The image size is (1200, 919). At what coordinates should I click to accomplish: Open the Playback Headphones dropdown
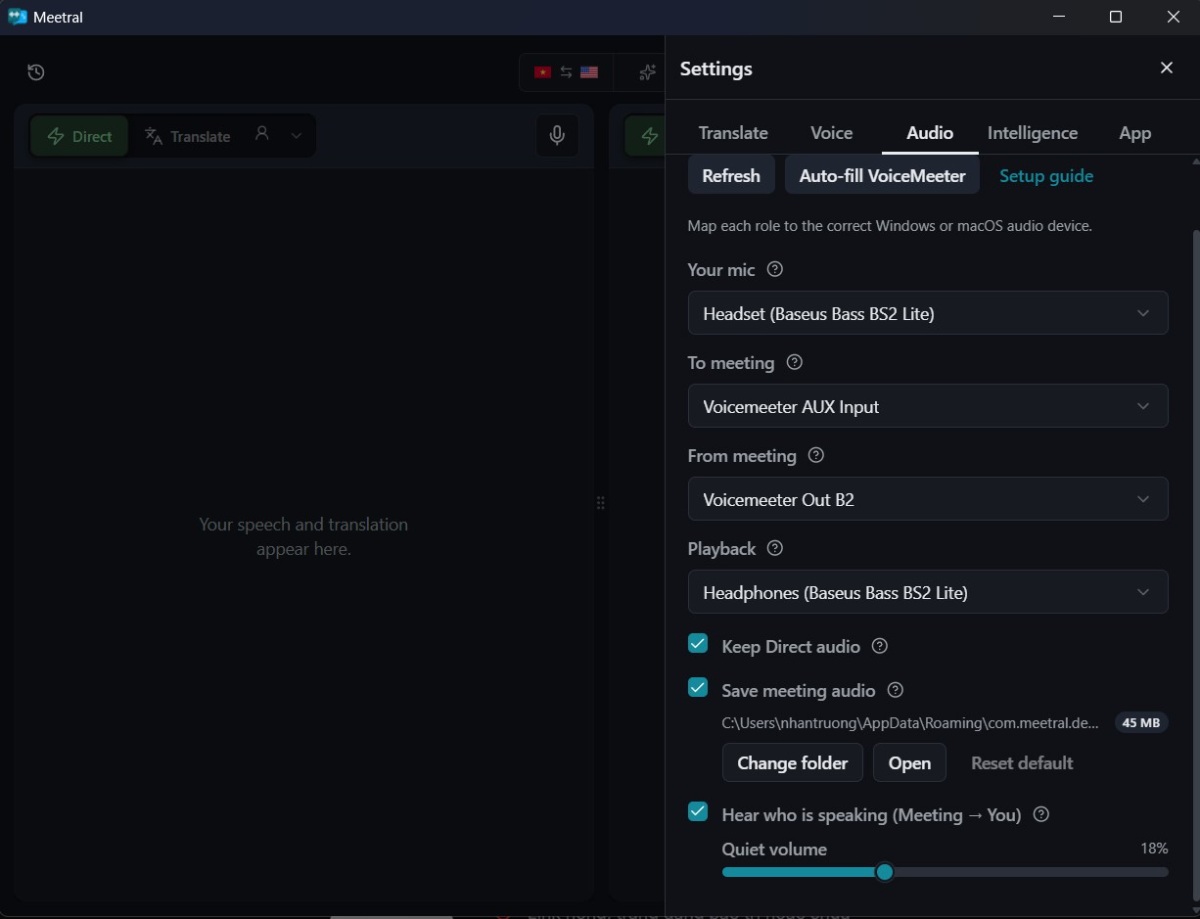[928, 592]
